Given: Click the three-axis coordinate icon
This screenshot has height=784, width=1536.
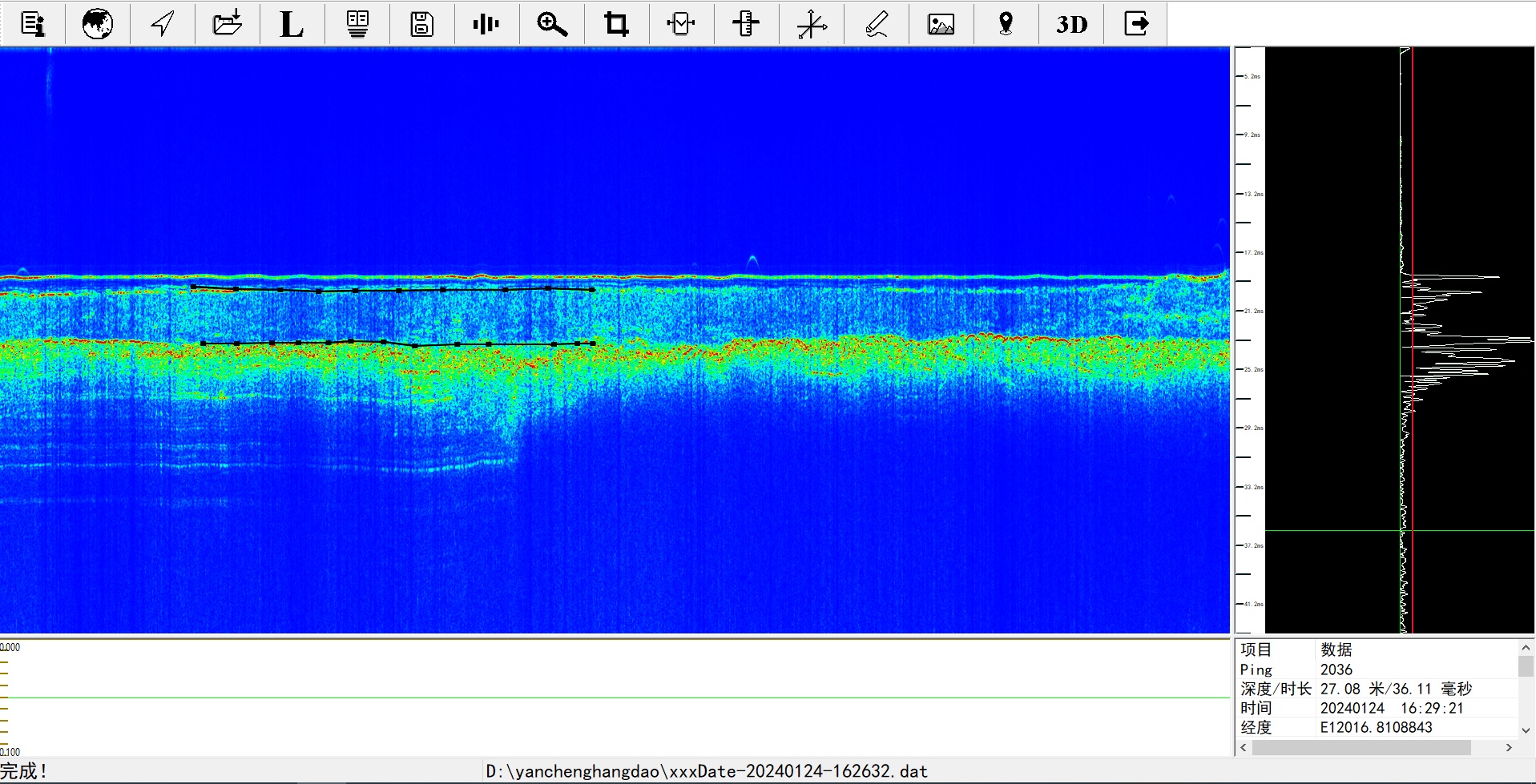Looking at the screenshot, I should pos(812,24).
